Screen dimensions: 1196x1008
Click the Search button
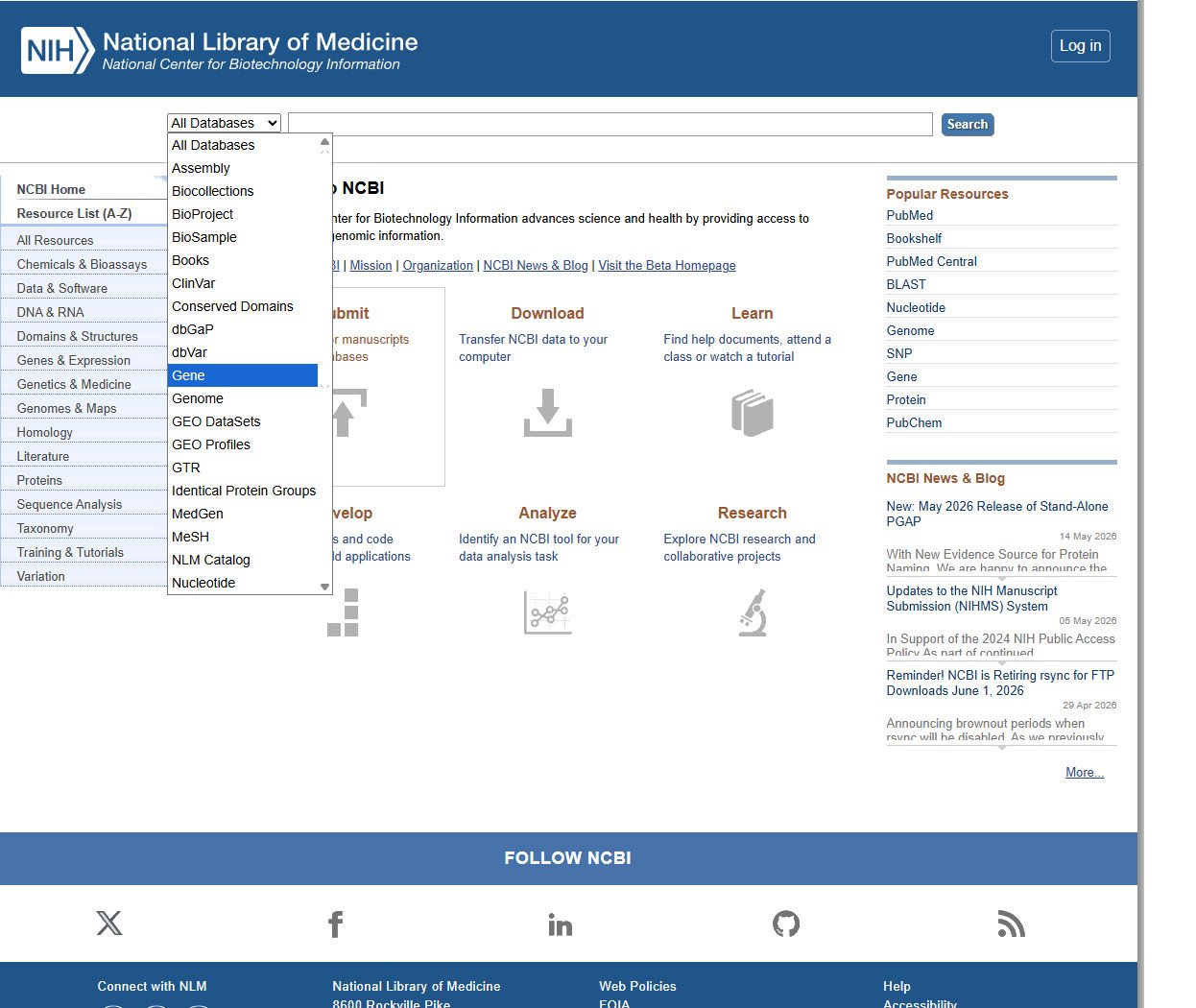point(968,124)
